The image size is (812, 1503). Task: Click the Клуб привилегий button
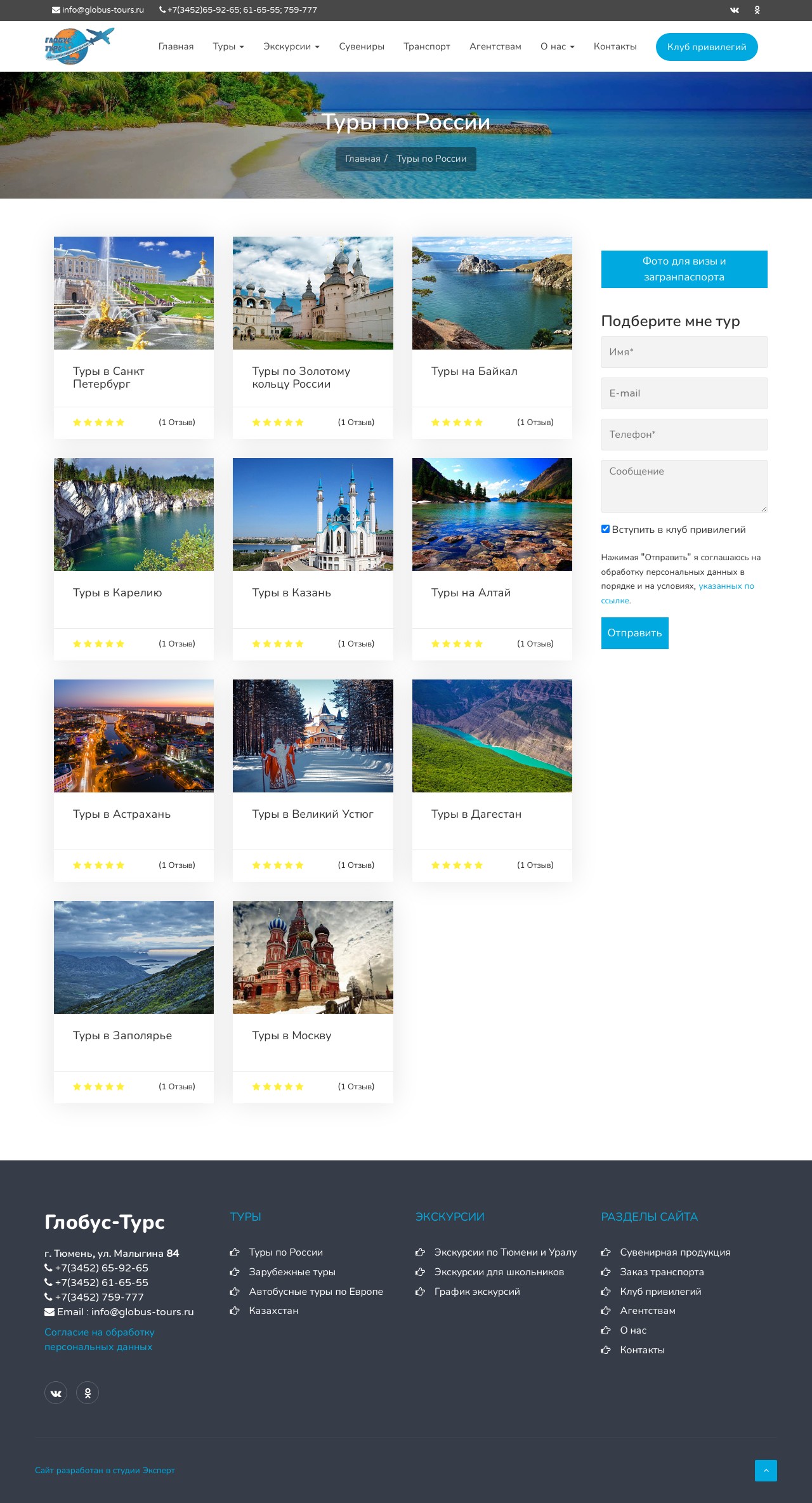point(707,47)
